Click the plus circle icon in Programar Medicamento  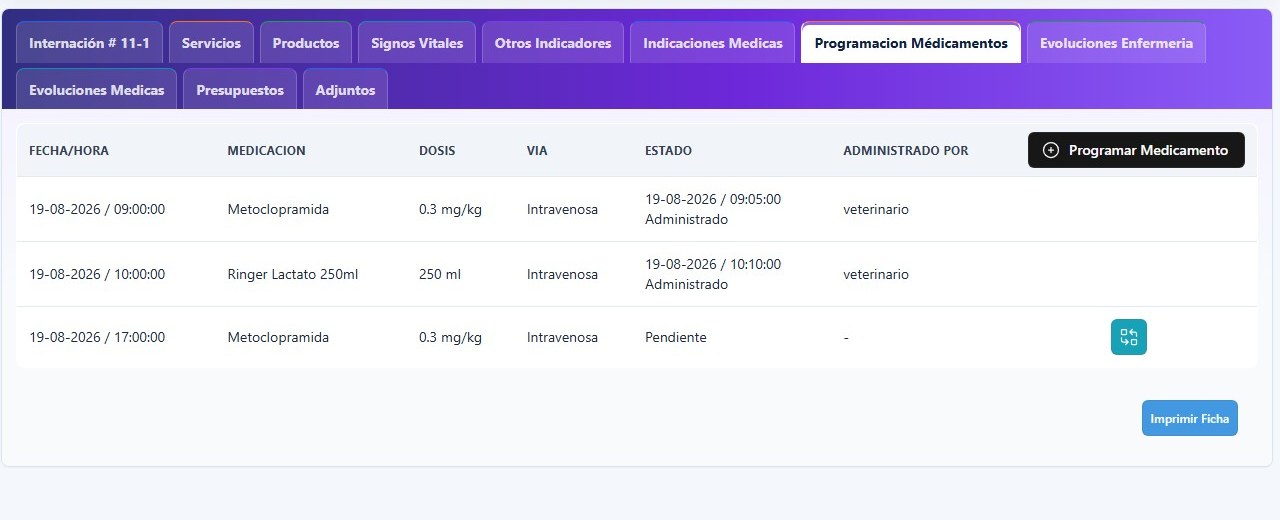point(1050,150)
